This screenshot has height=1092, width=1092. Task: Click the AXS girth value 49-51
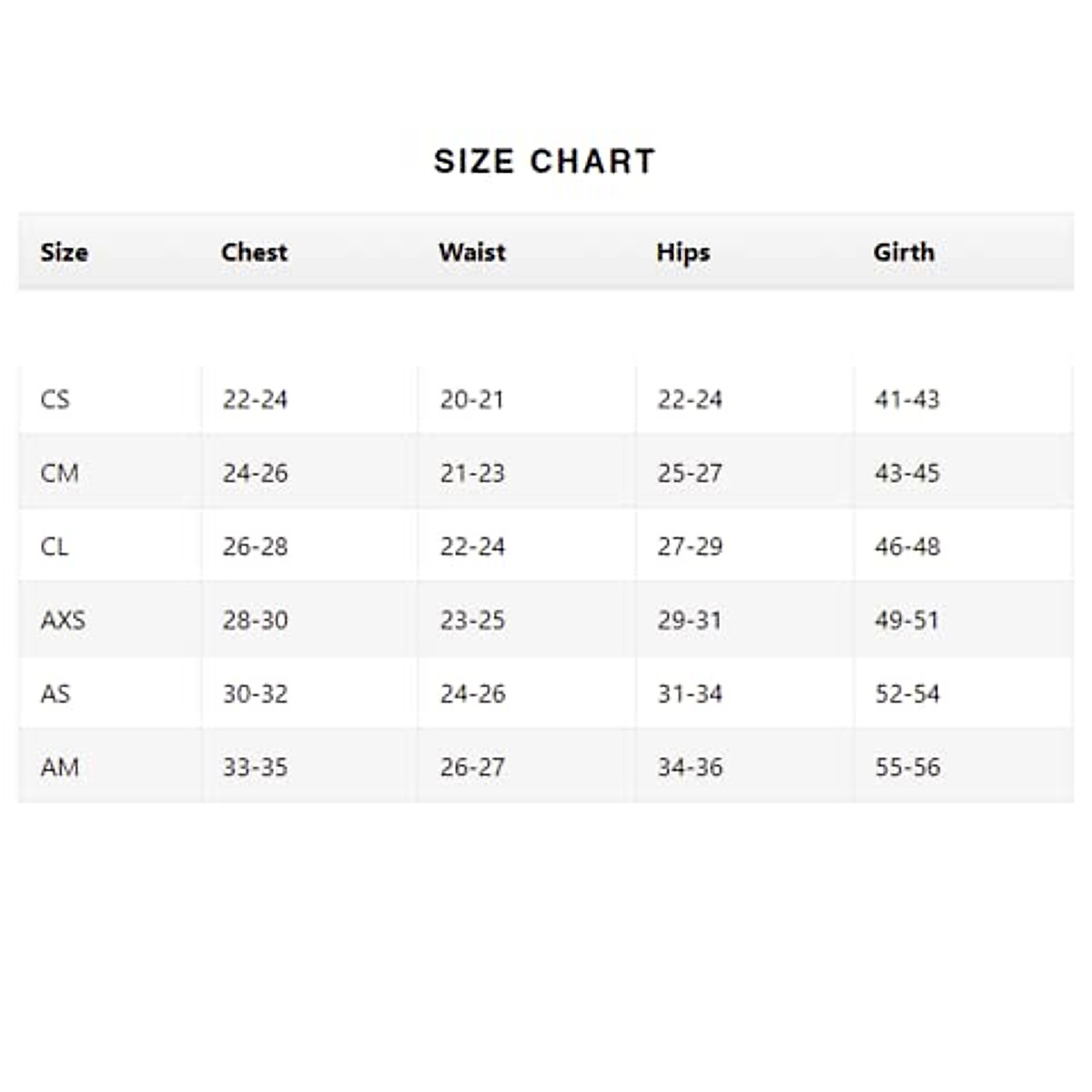(907, 621)
